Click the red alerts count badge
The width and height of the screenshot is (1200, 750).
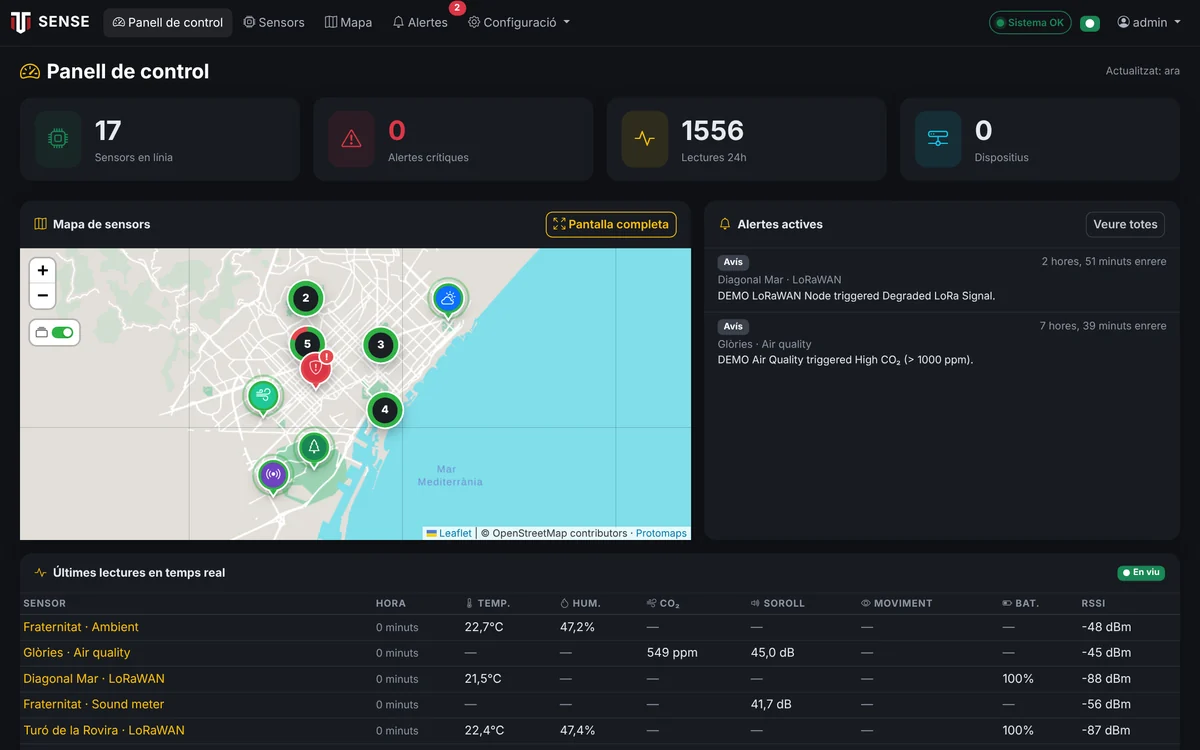(457, 8)
